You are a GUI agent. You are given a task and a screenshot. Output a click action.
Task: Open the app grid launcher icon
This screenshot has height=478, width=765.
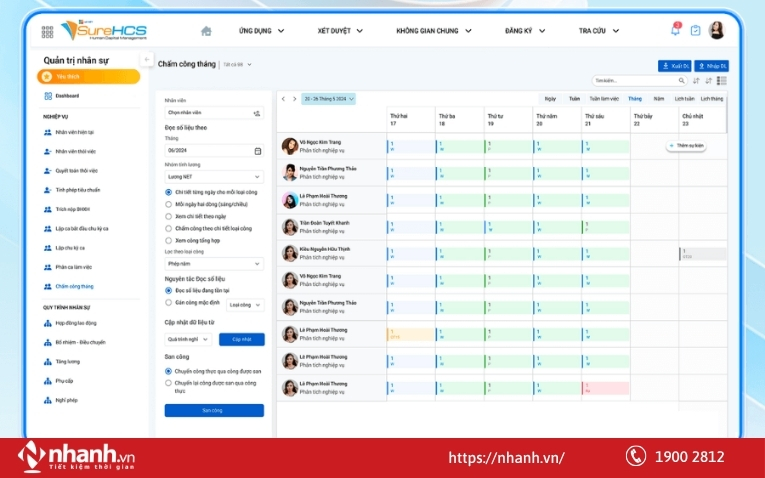47,31
